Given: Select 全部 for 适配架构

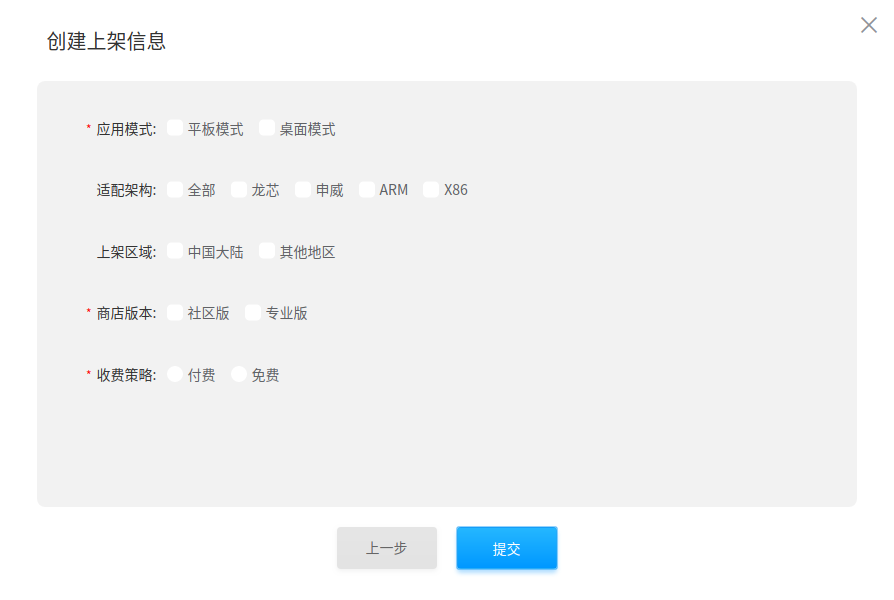Looking at the screenshot, I should click(x=175, y=189).
